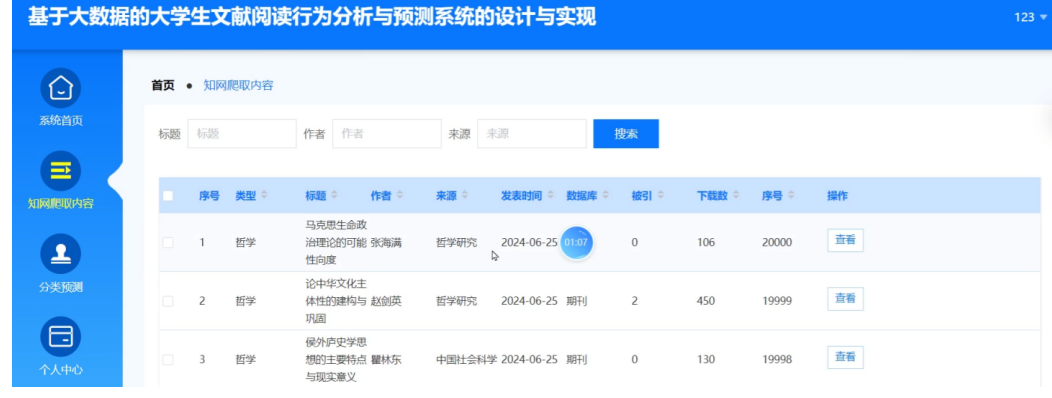Select the 知网爬取内容 sidebar label
Screen dimensions: 1052x398
point(61,203)
